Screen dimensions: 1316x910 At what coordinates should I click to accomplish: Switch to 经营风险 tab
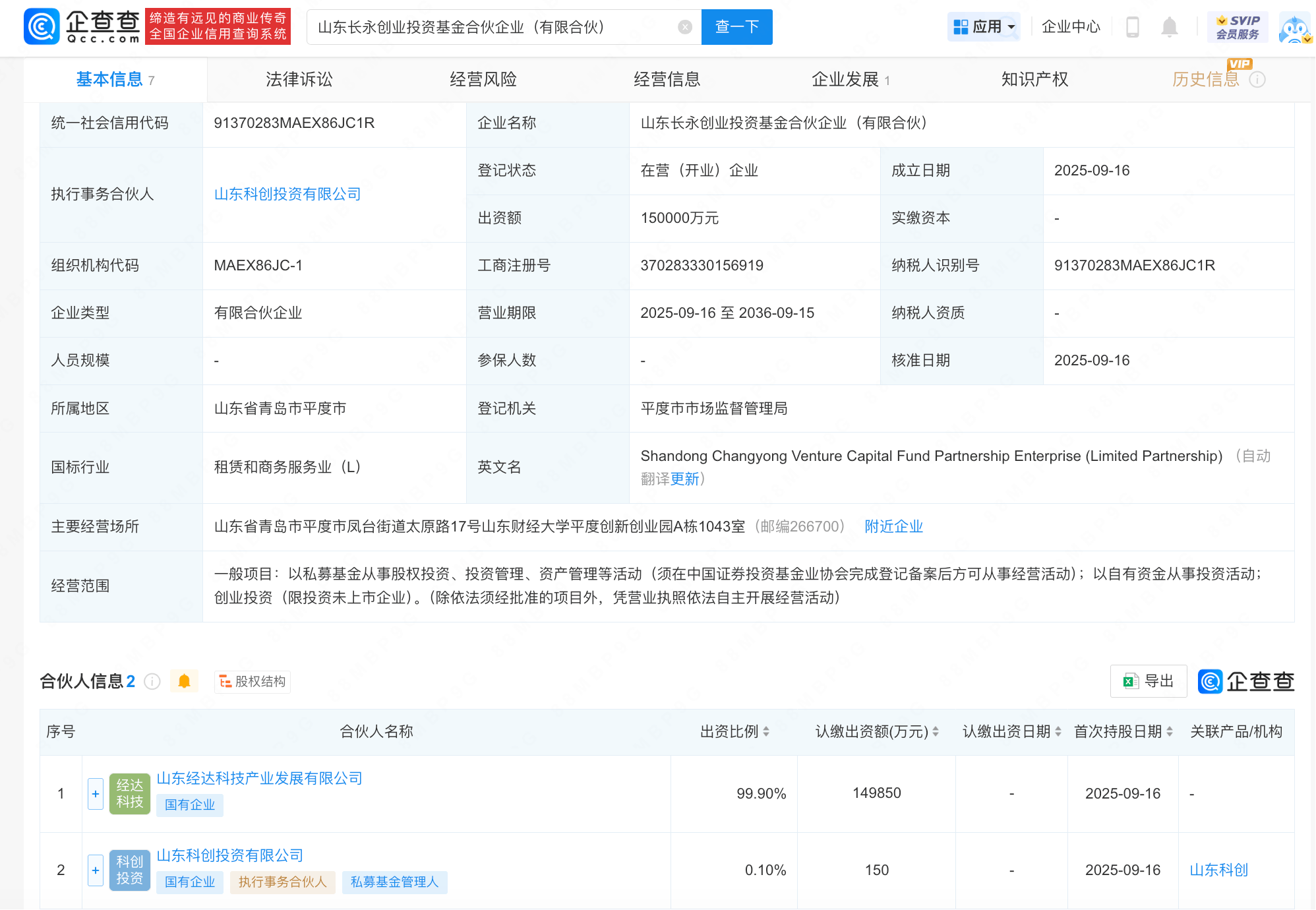(x=483, y=80)
